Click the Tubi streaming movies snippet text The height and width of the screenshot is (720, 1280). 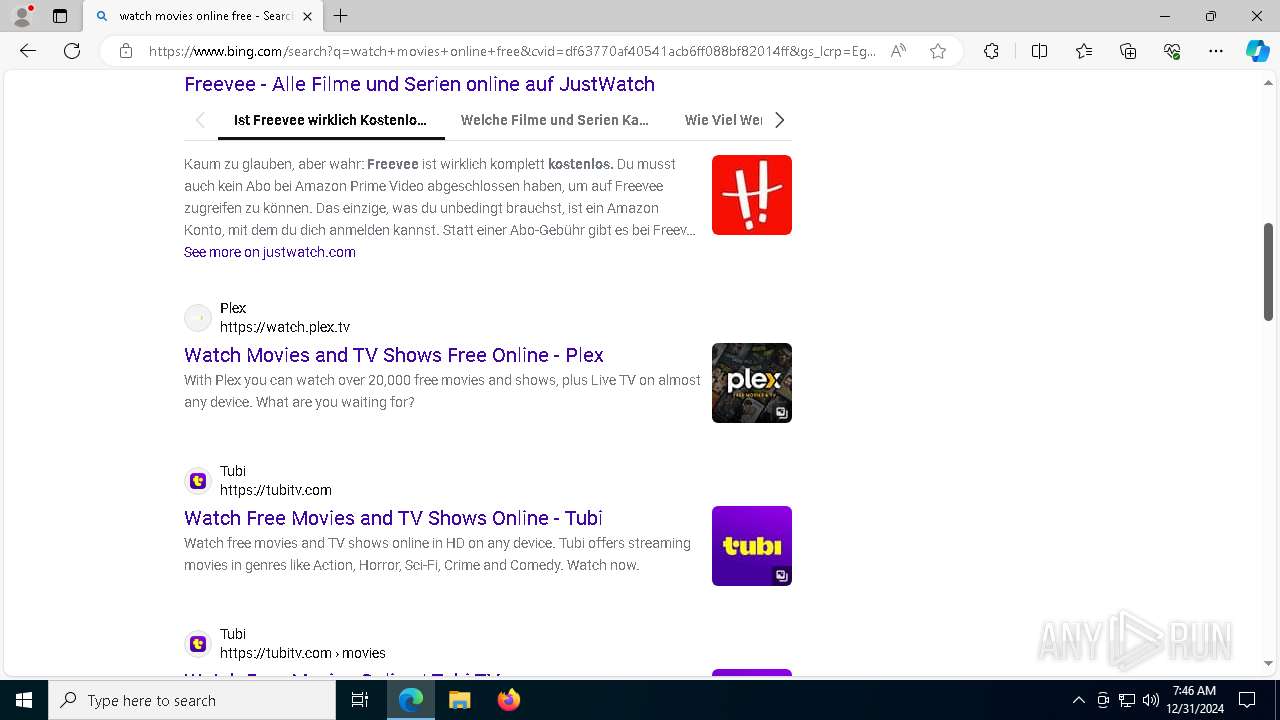[x=438, y=554]
